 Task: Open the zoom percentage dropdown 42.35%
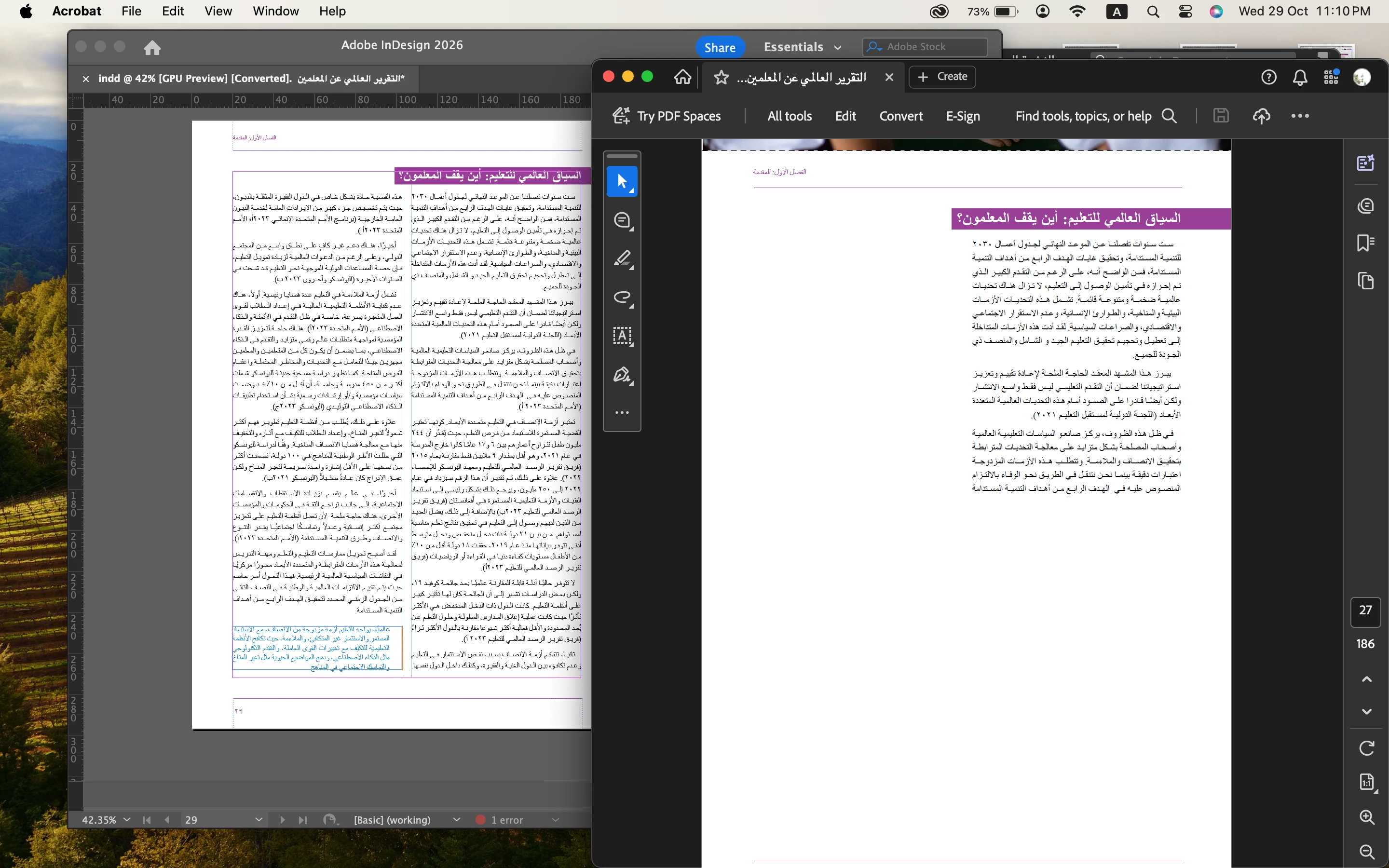pyautogui.click(x=127, y=820)
